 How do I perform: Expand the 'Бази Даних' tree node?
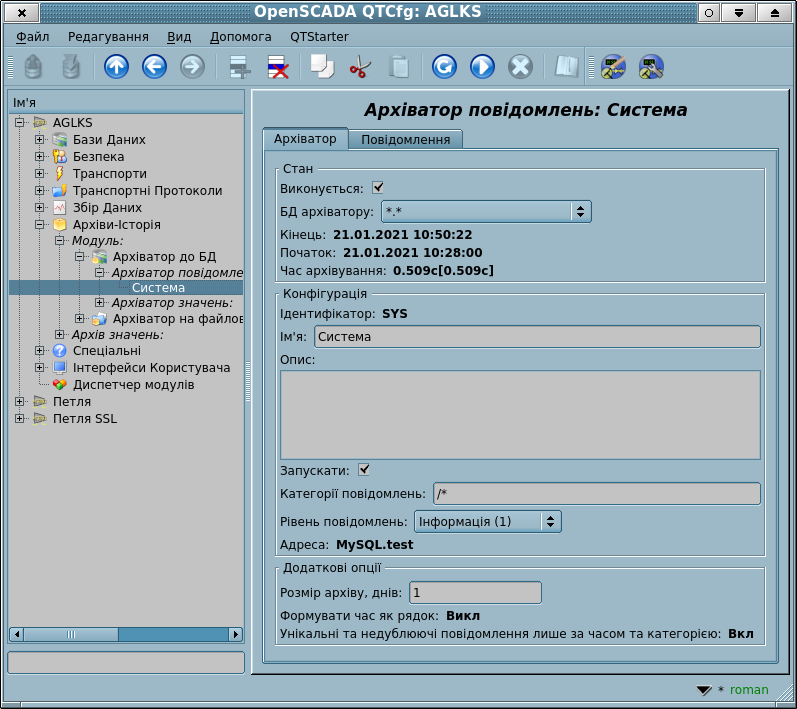click(40, 139)
